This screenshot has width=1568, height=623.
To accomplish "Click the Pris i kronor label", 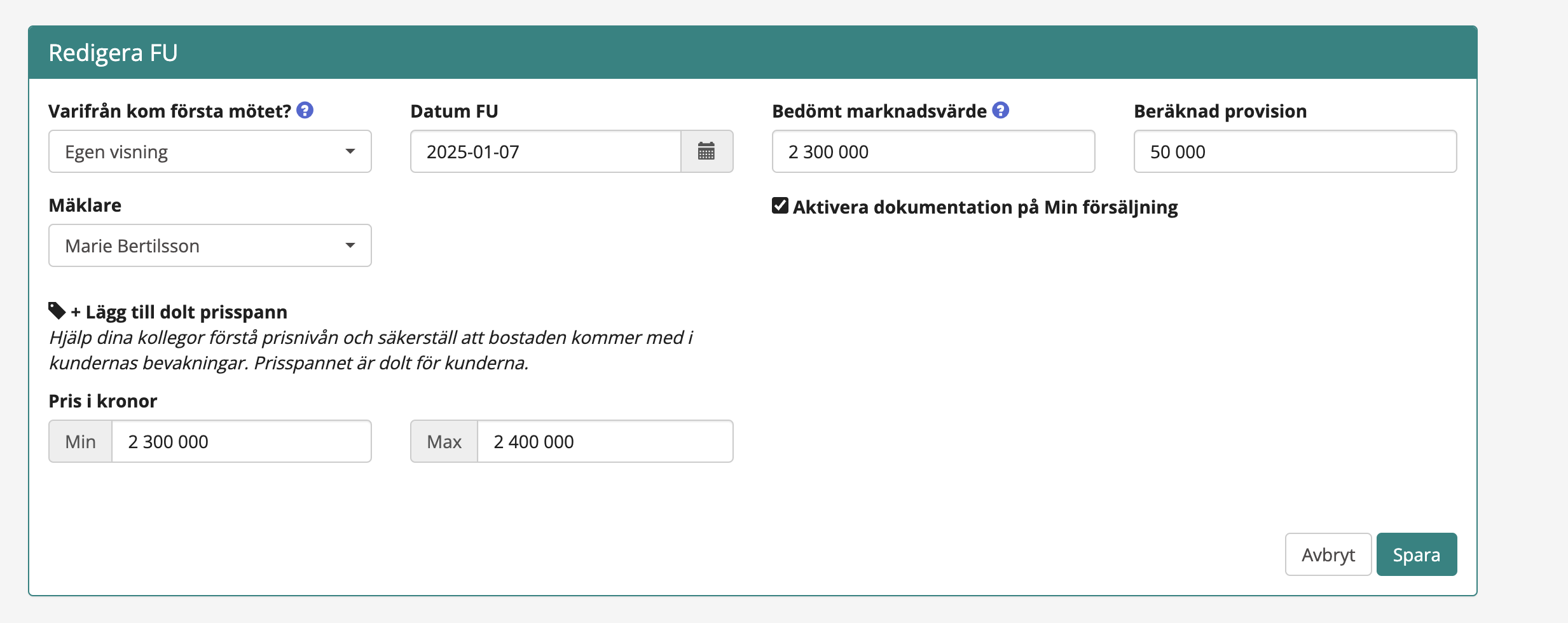I will coord(103,401).
